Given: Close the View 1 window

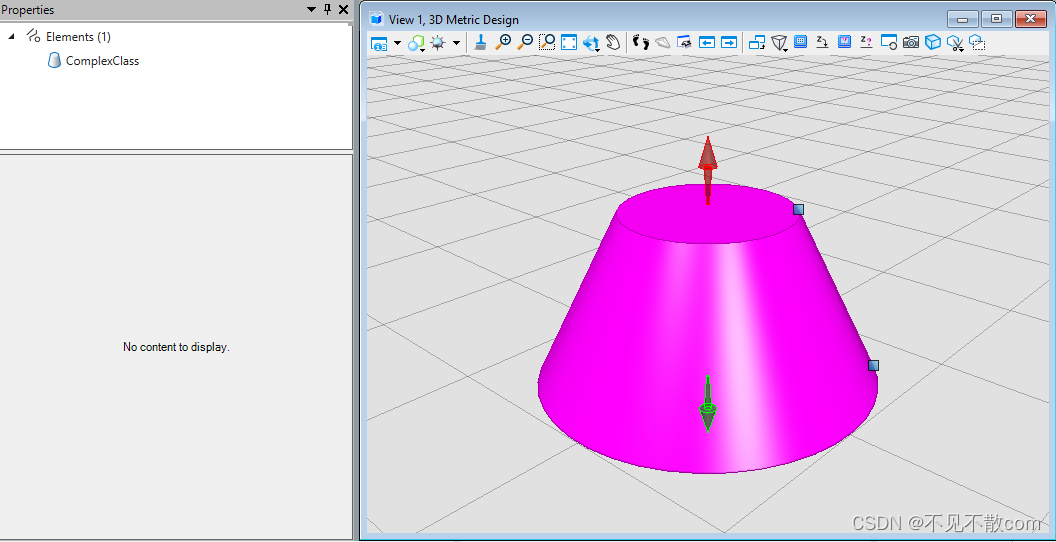Looking at the screenshot, I should coord(1030,20).
